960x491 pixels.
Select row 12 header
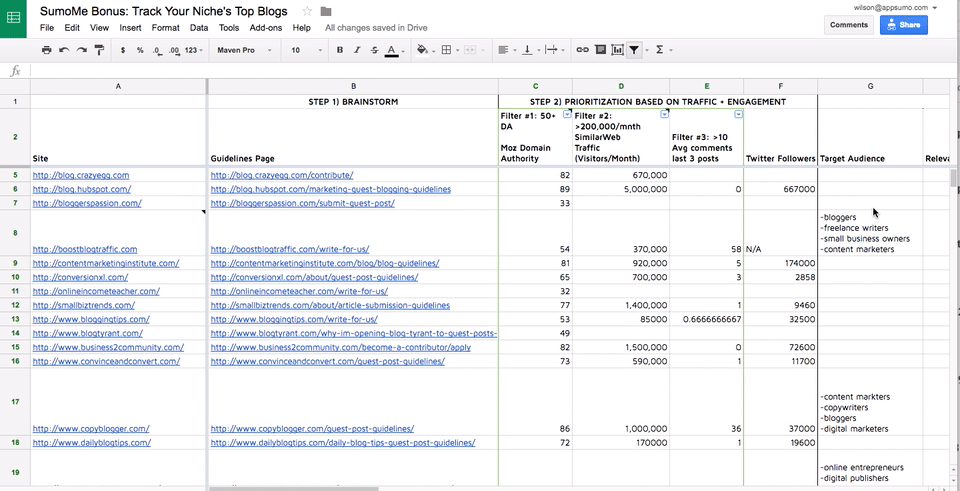point(15,305)
